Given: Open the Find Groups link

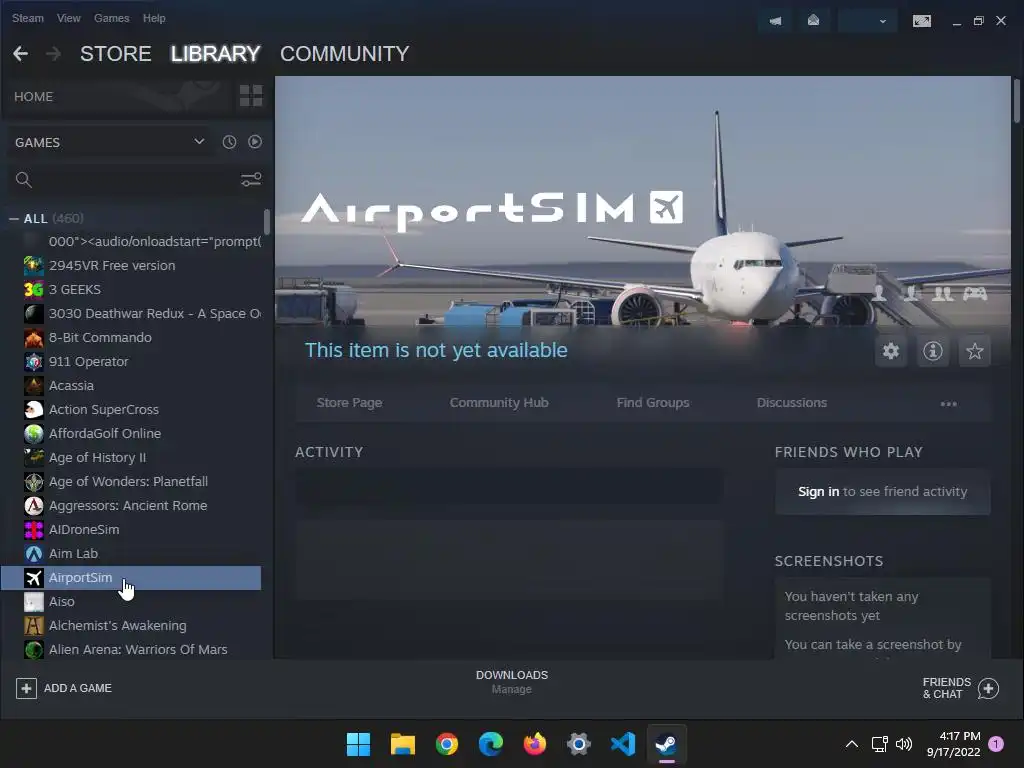Looking at the screenshot, I should click(653, 403).
